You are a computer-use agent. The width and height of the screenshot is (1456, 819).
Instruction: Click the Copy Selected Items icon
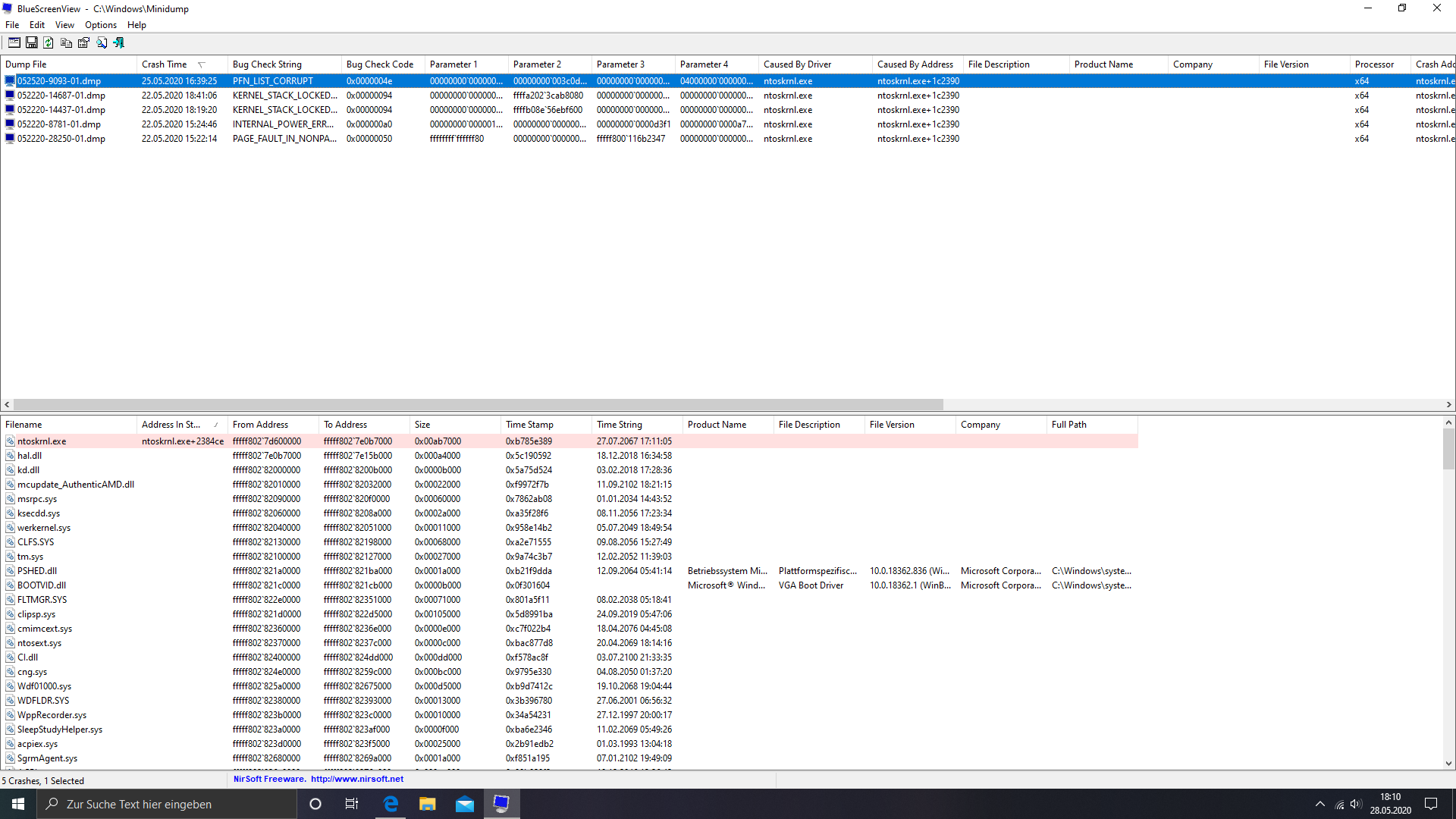(67, 42)
